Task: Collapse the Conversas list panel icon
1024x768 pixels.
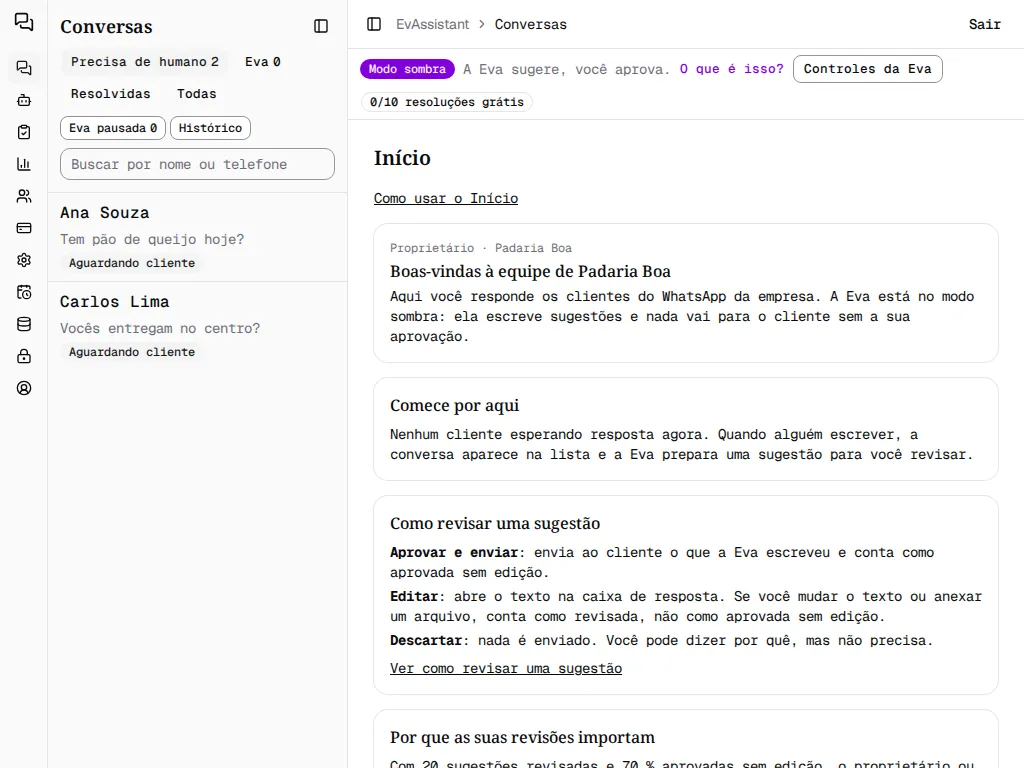Action: [321, 26]
